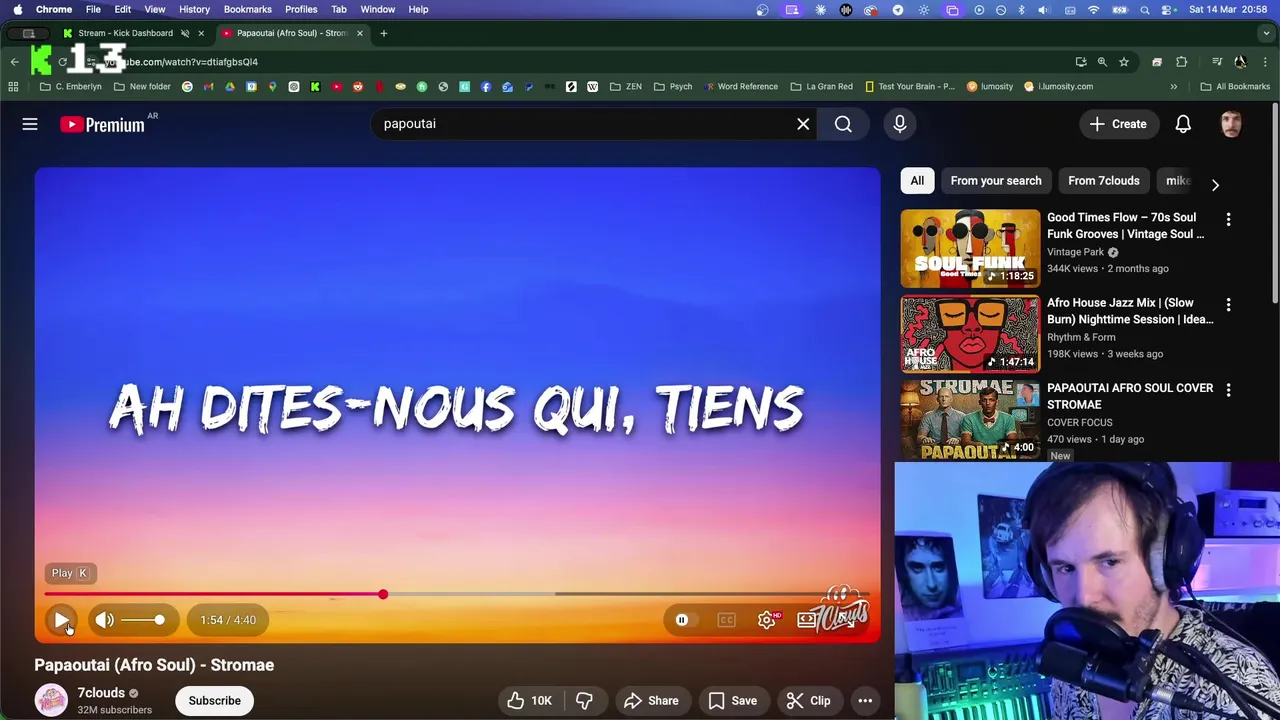Go back with browser back arrow

click(x=14, y=62)
